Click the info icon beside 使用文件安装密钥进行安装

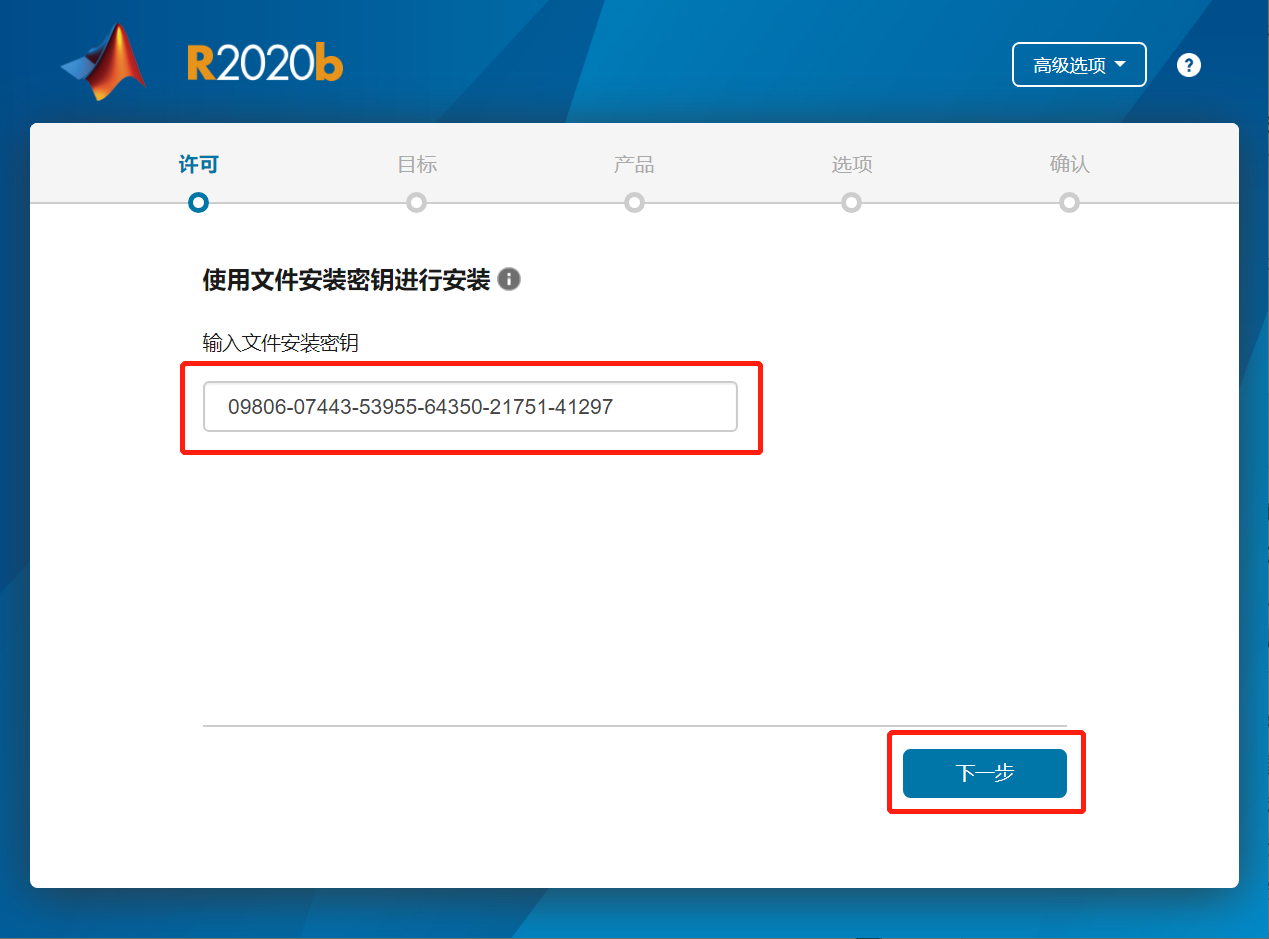(x=510, y=280)
